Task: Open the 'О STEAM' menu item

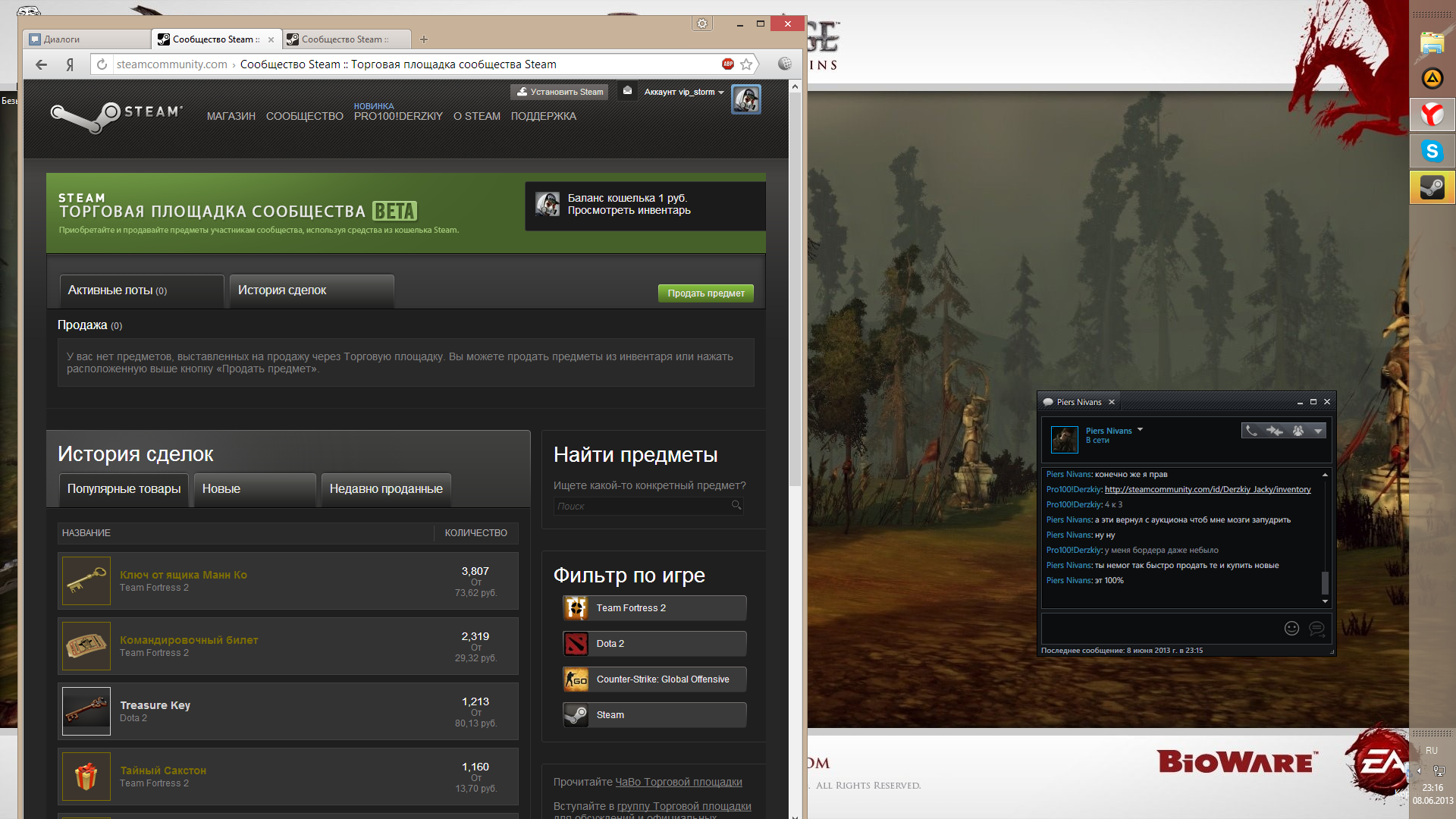Action: (477, 116)
